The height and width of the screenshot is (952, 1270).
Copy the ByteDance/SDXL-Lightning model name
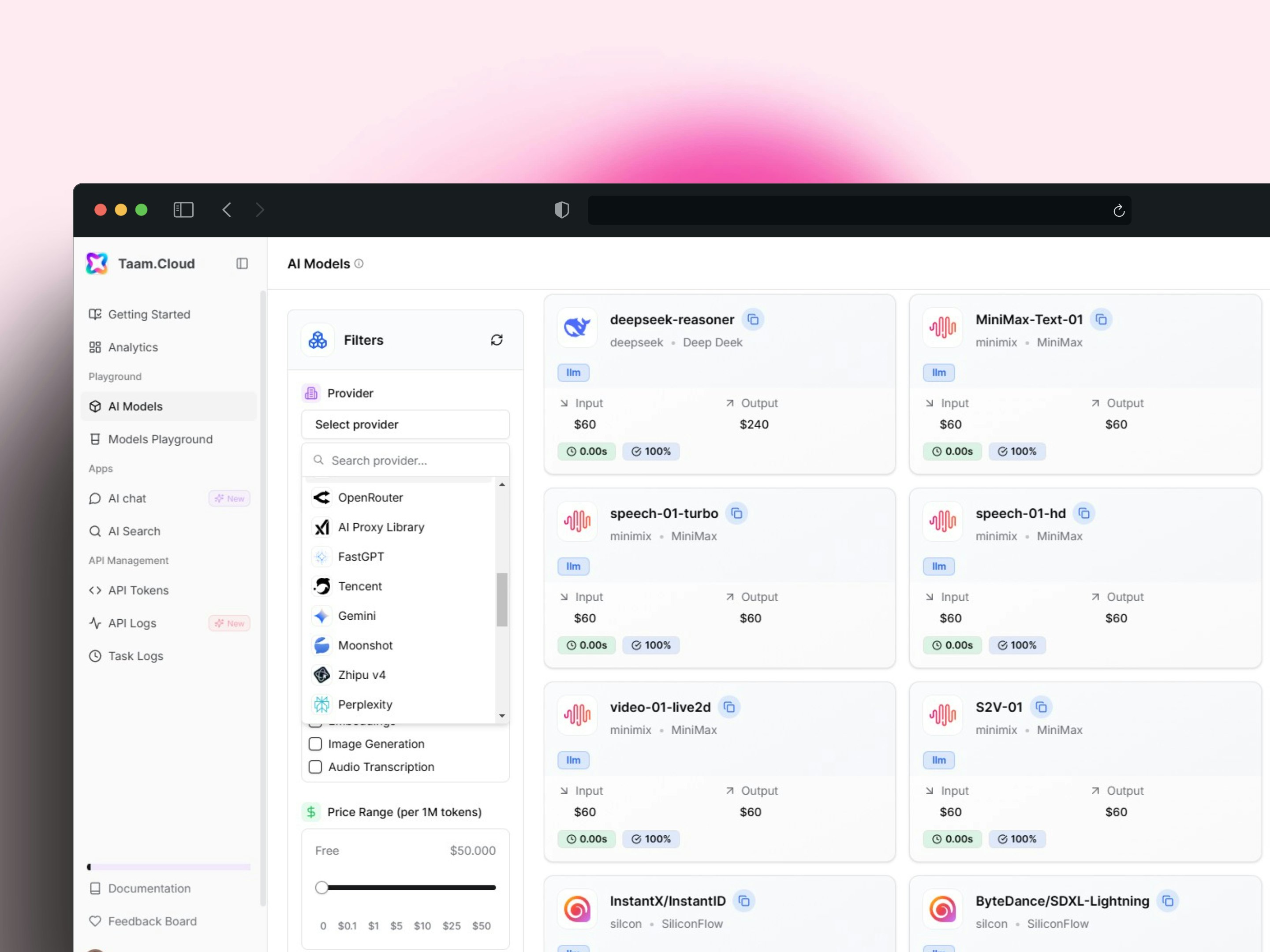click(x=1168, y=901)
